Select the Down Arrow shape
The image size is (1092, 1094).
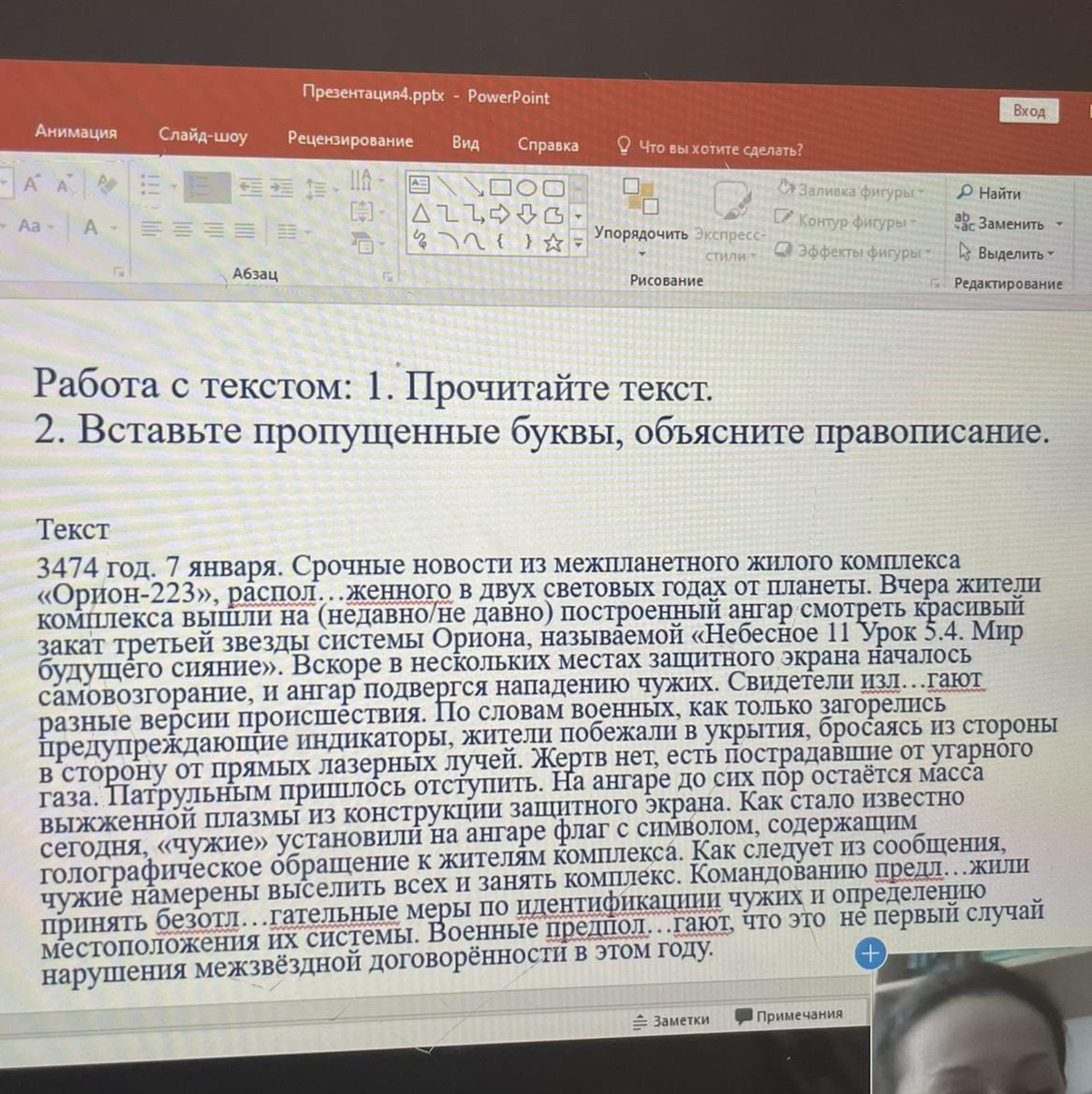[527, 214]
